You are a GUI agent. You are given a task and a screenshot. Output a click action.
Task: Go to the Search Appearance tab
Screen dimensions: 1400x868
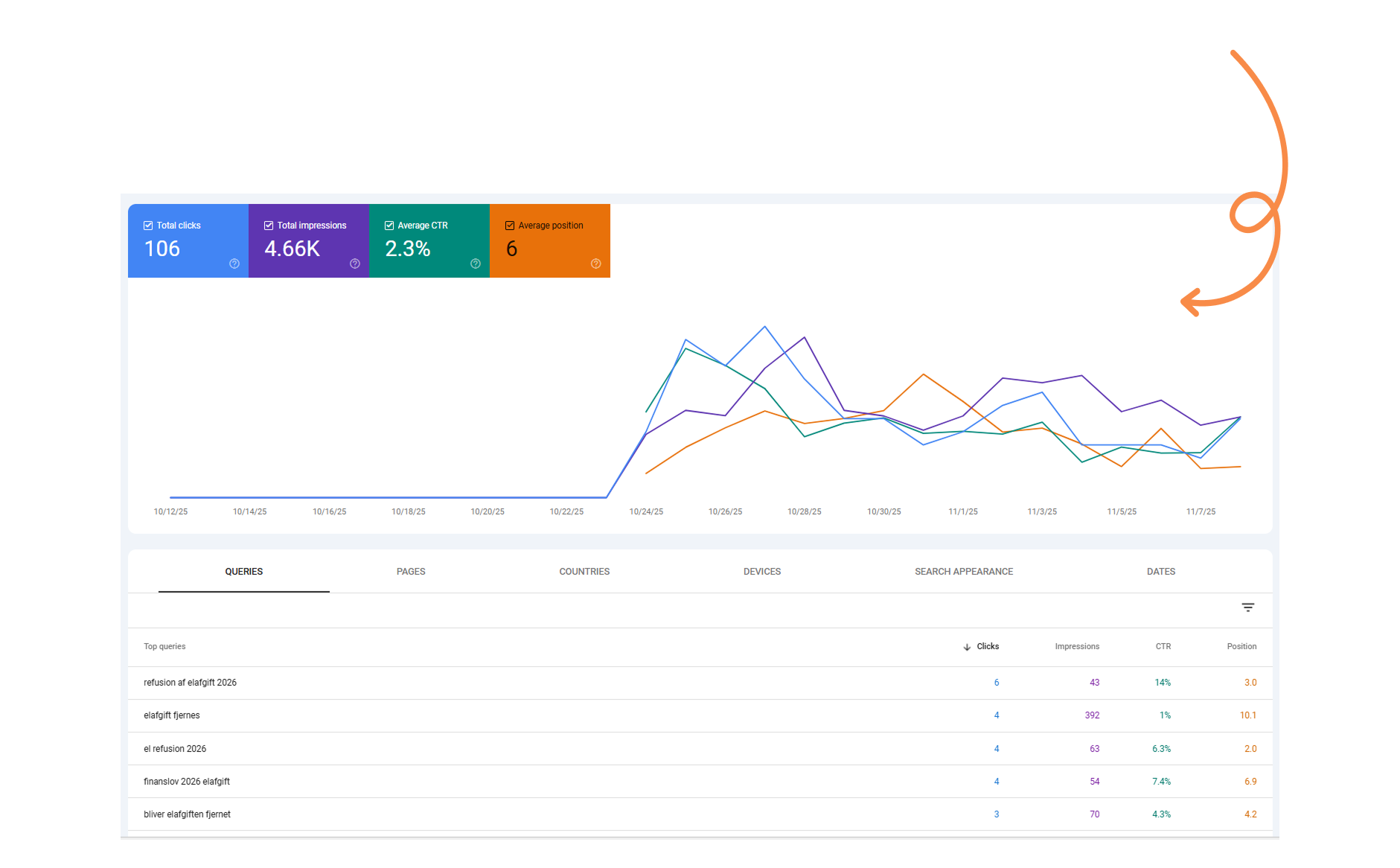click(x=964, y=572)
